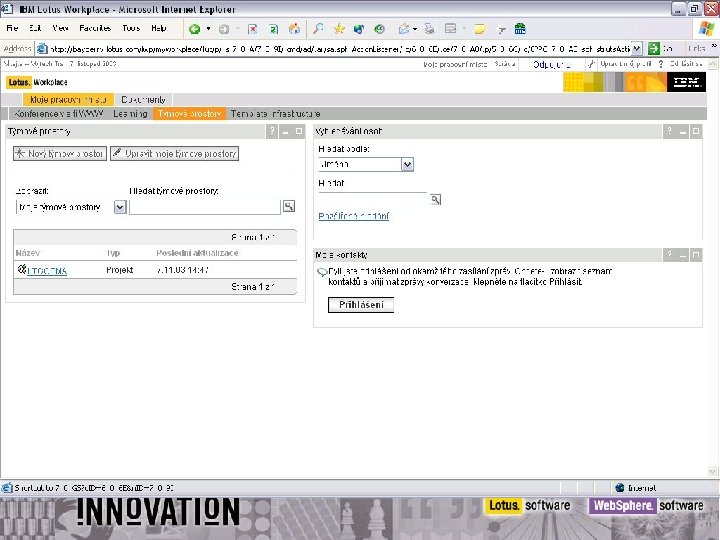Open help for Moje kontakty portlet
Viewport: 720px width, 540px height.
pos(669,255)
